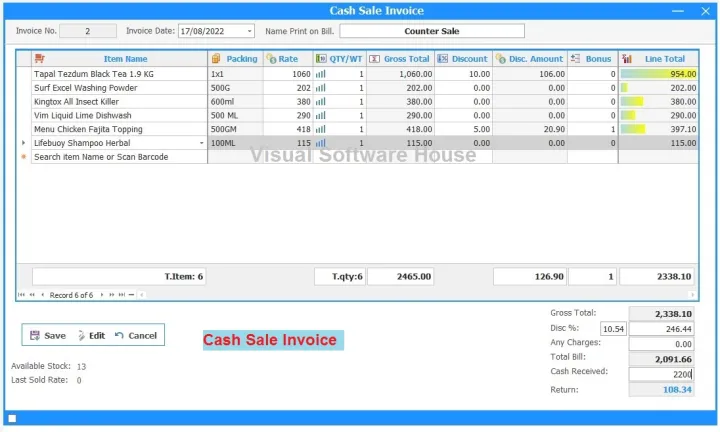The height and width of the screenshot is (432, 720).
Task: Click quantity bars icon in Surf Excel row
Action: pos(321,88)
